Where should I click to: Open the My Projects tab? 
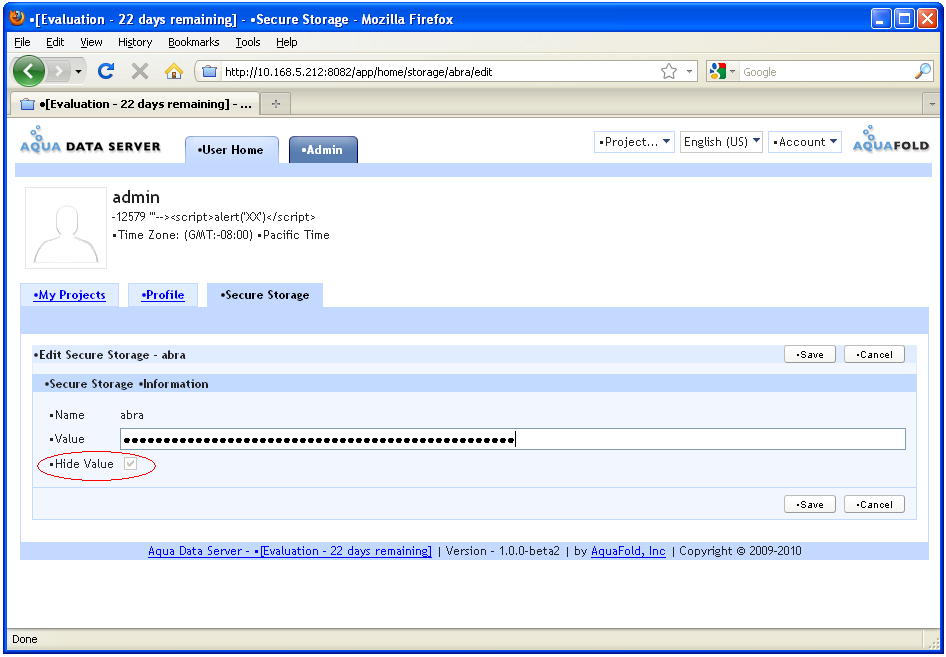click(69, 295)
